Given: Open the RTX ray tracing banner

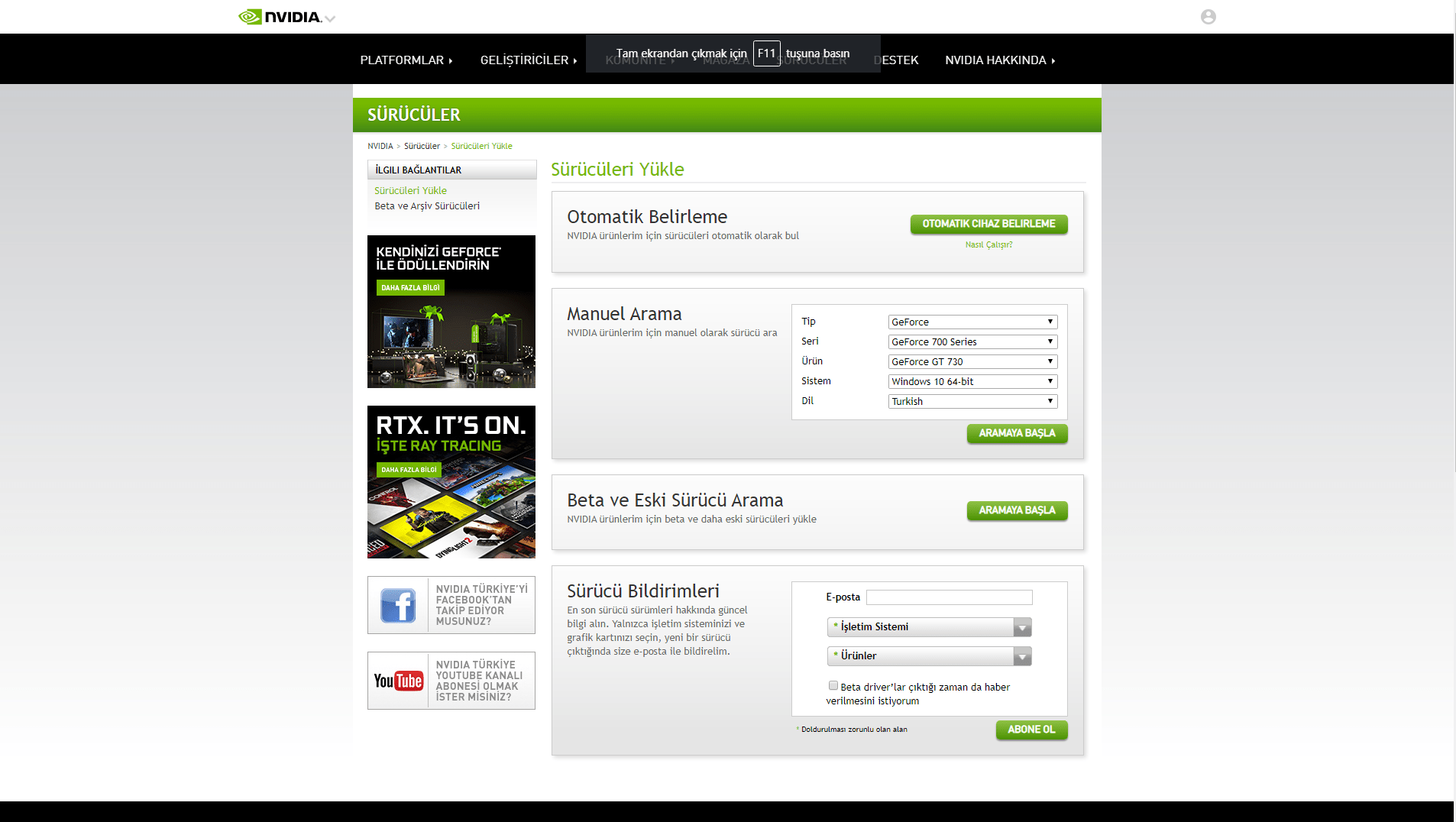Looking at the screenshot, I should (451, 482).
